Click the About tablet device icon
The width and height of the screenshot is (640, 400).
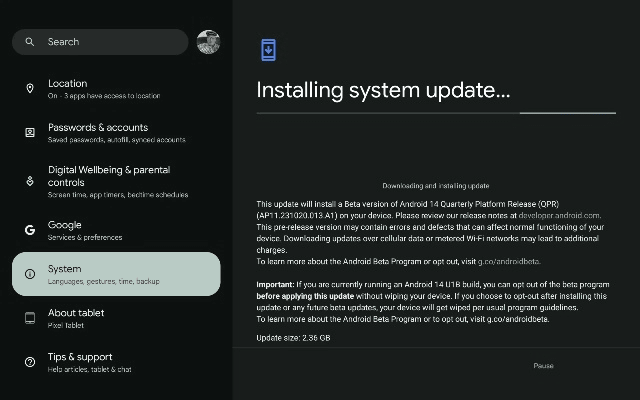30,318
